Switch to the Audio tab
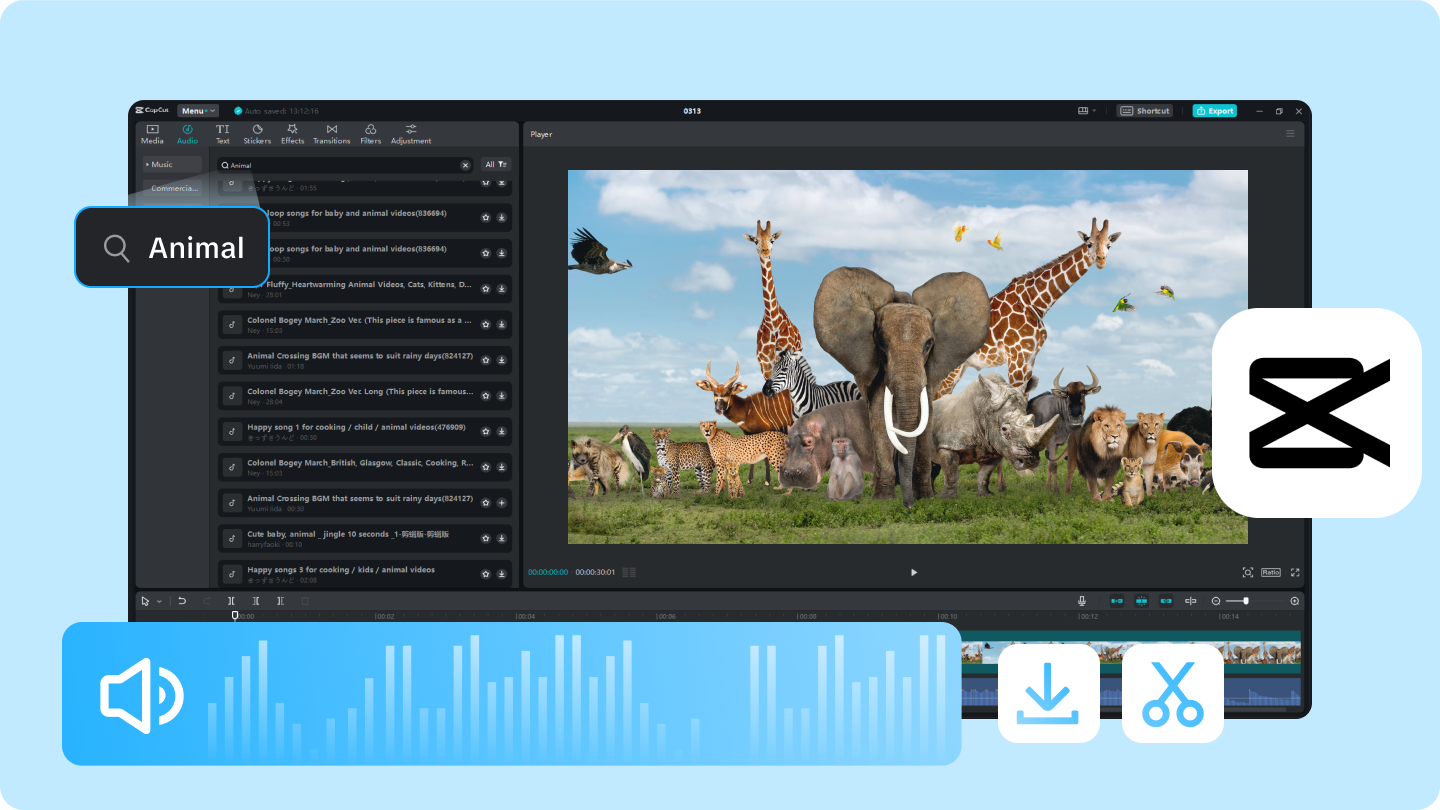This screenshot has width=1440, height=810. point(187,133)
